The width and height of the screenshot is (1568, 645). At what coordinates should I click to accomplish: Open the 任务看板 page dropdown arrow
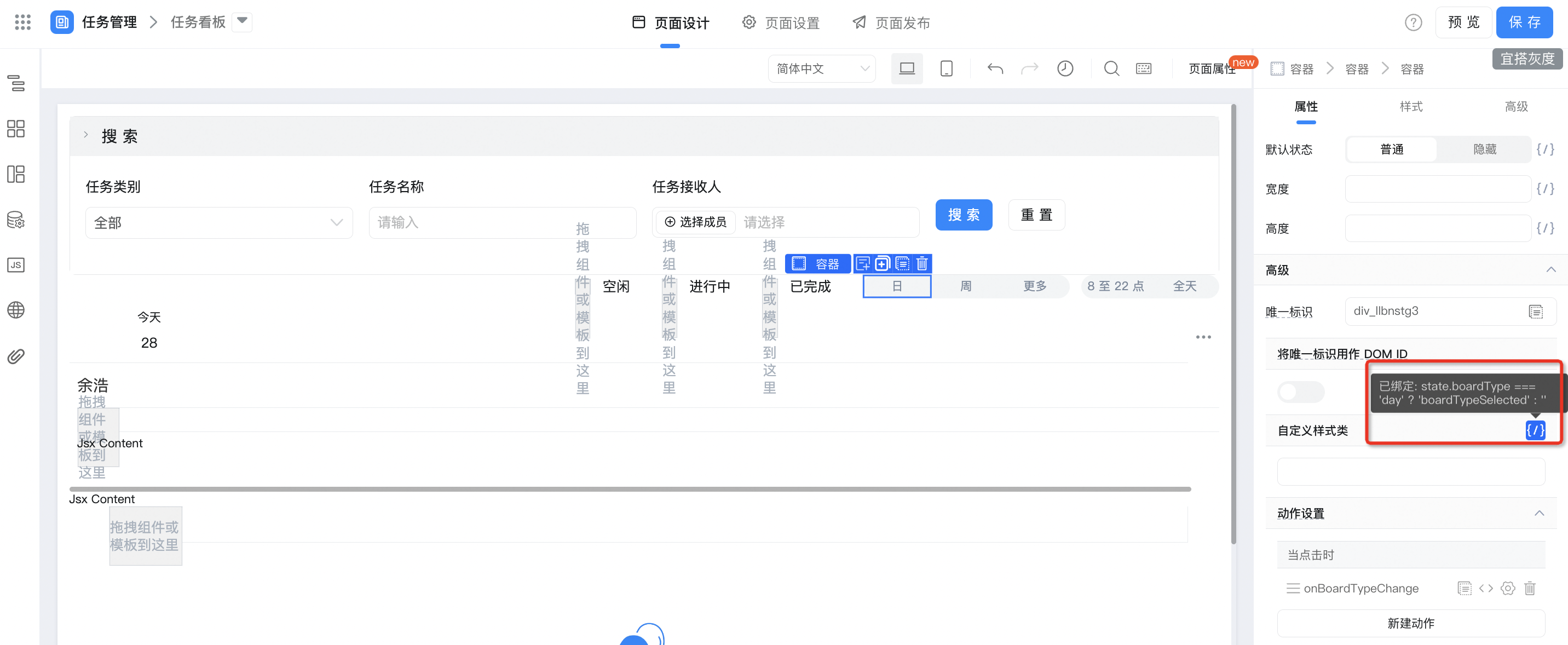[241, 21]
